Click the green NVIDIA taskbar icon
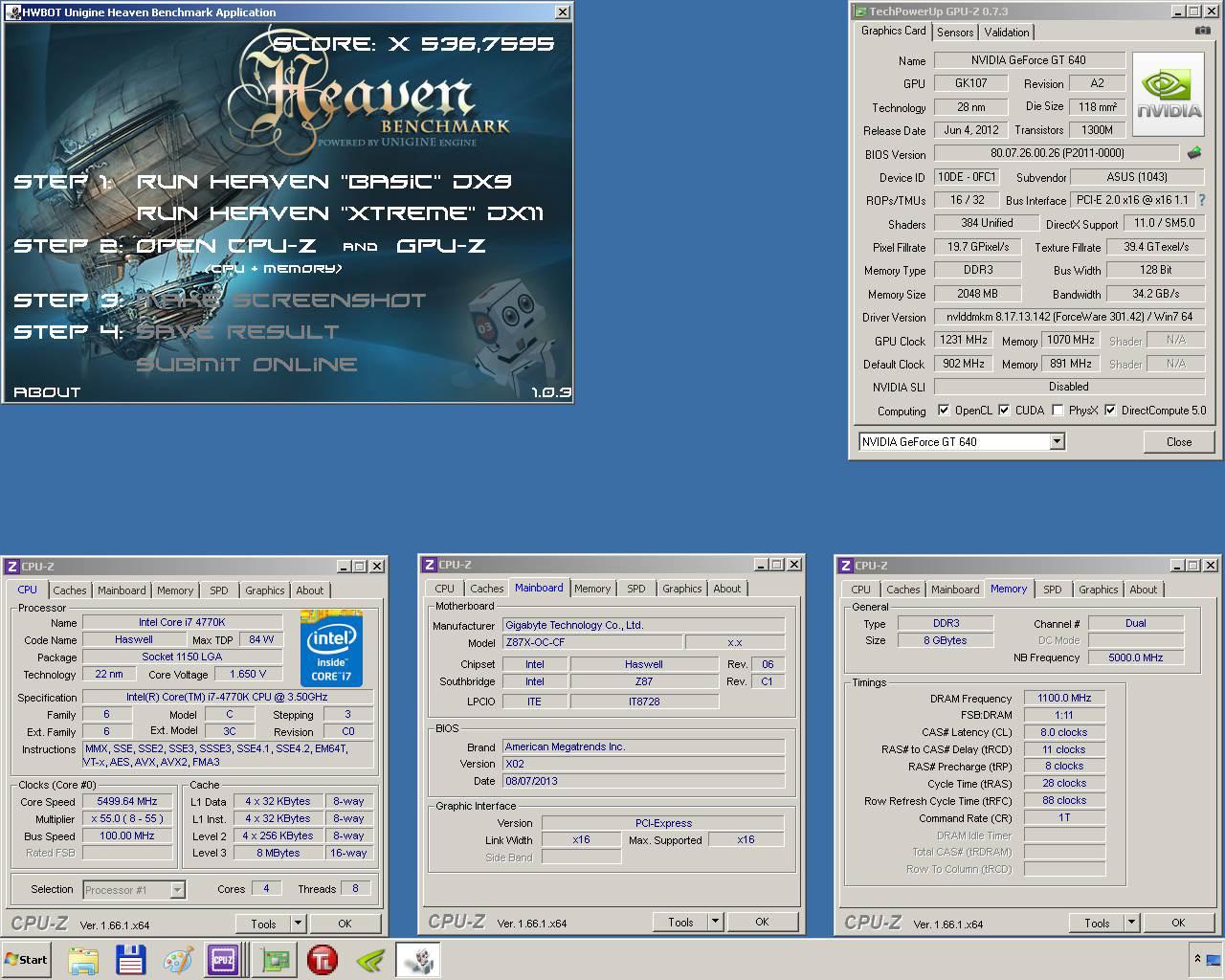This screenshot has width=1225, height=980. click(x=370, y=959)
